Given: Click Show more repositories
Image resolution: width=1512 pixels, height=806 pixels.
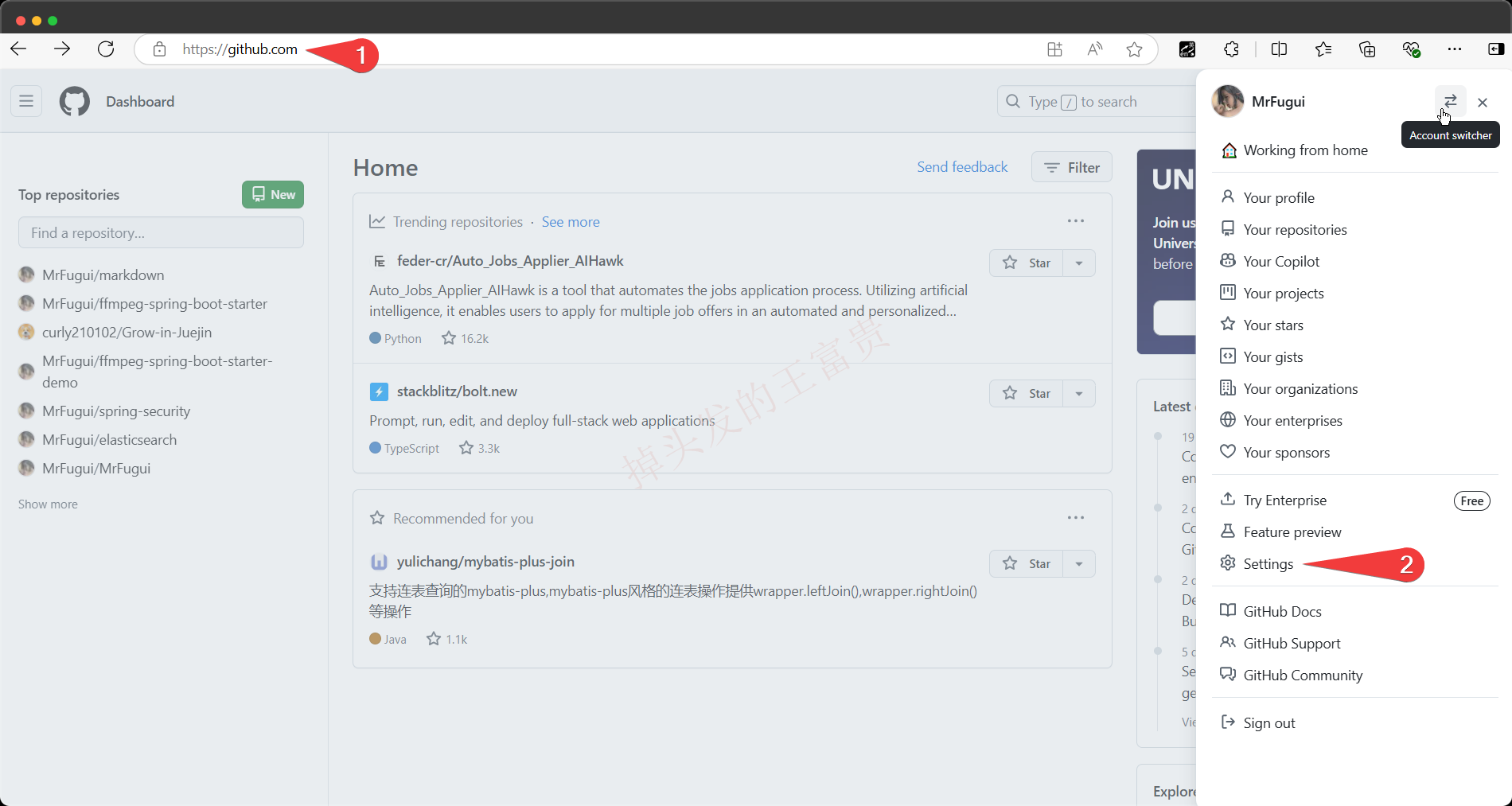Looking at the screenshot, I should coord(48,504).
